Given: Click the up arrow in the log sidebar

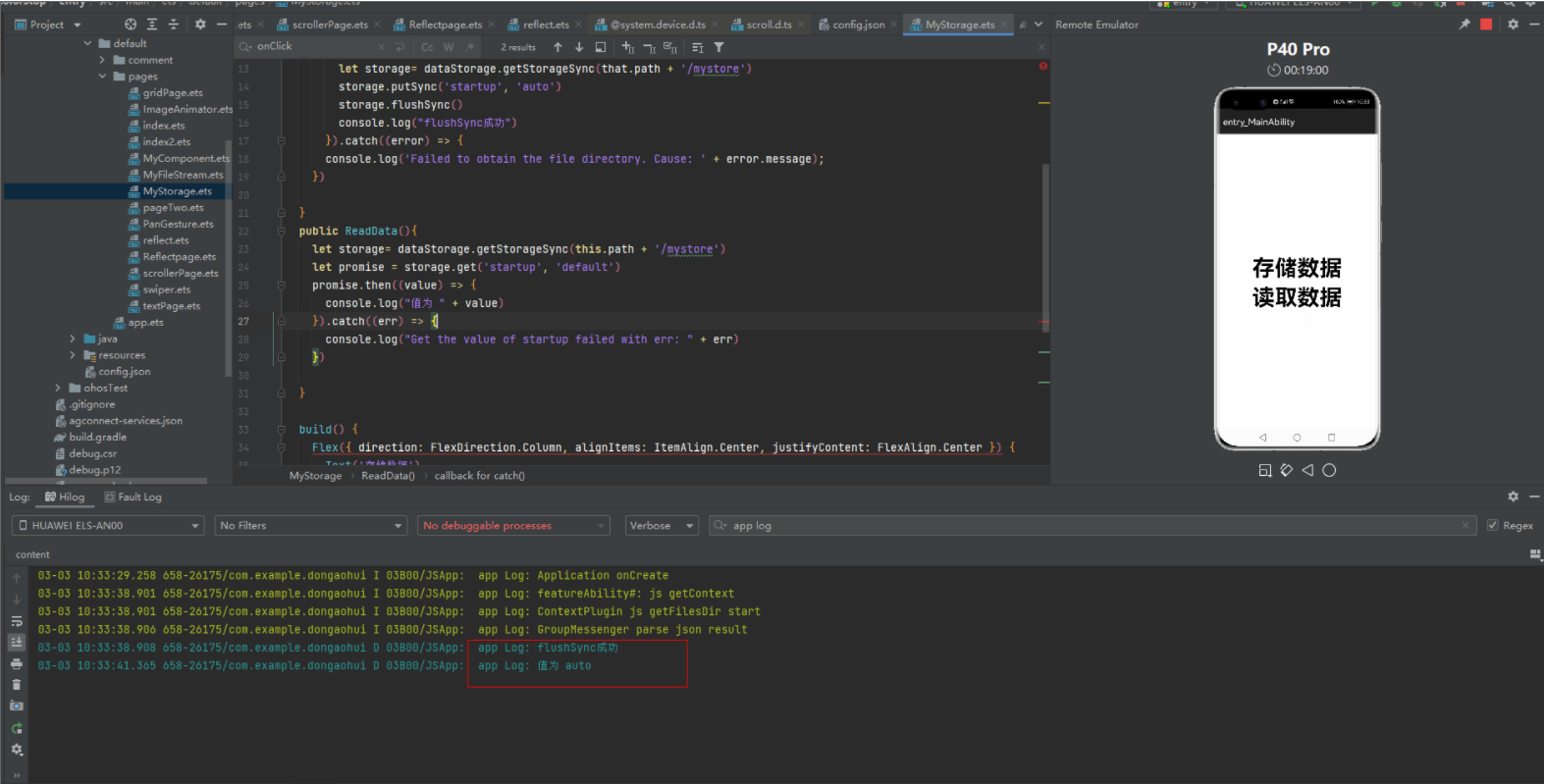Looking at the screenshot, I should pos(17,578).
